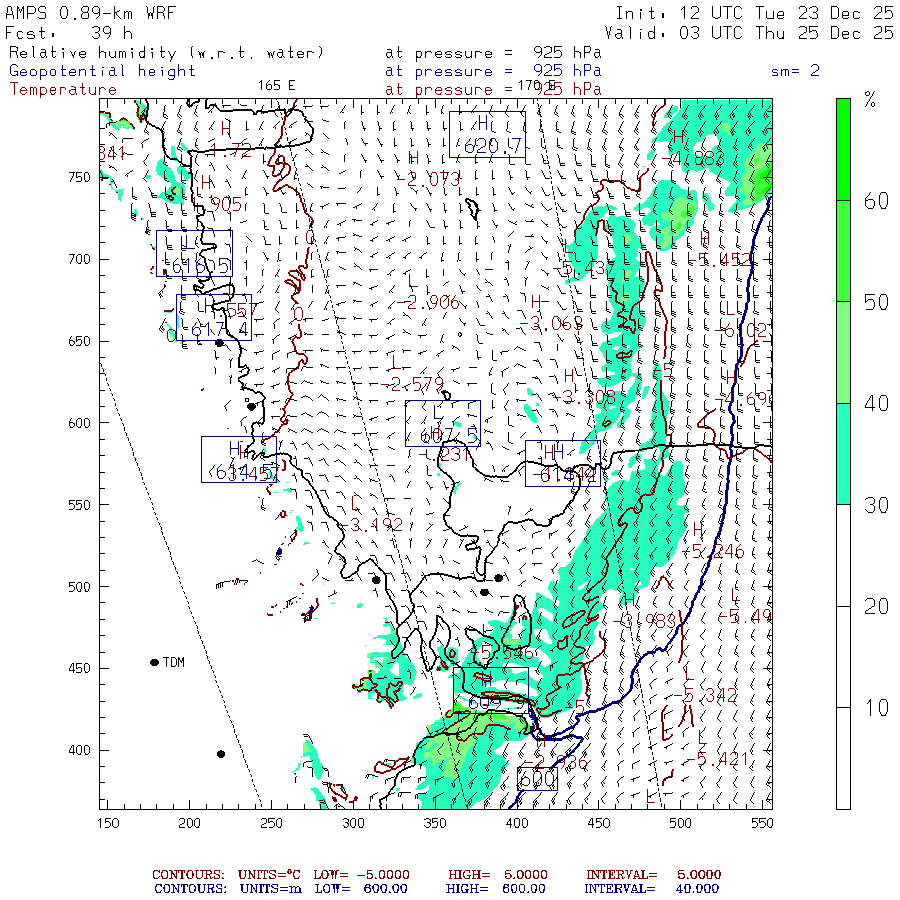Image resolution: width=900 pixels, height=900 pixels.
Task: Click the low temperature value '-2.906'
Action: point(428,302)
